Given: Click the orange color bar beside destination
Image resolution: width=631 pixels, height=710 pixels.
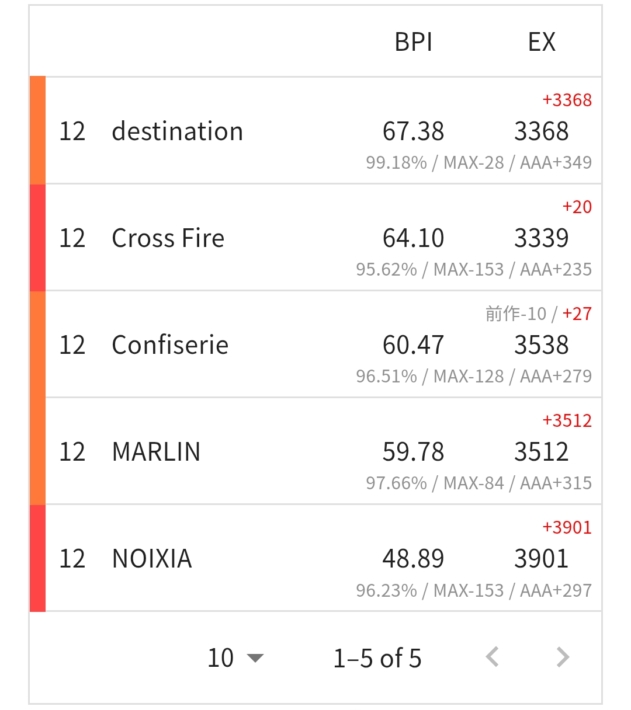Looking at the screenshot, I should (x=38, y=131).
